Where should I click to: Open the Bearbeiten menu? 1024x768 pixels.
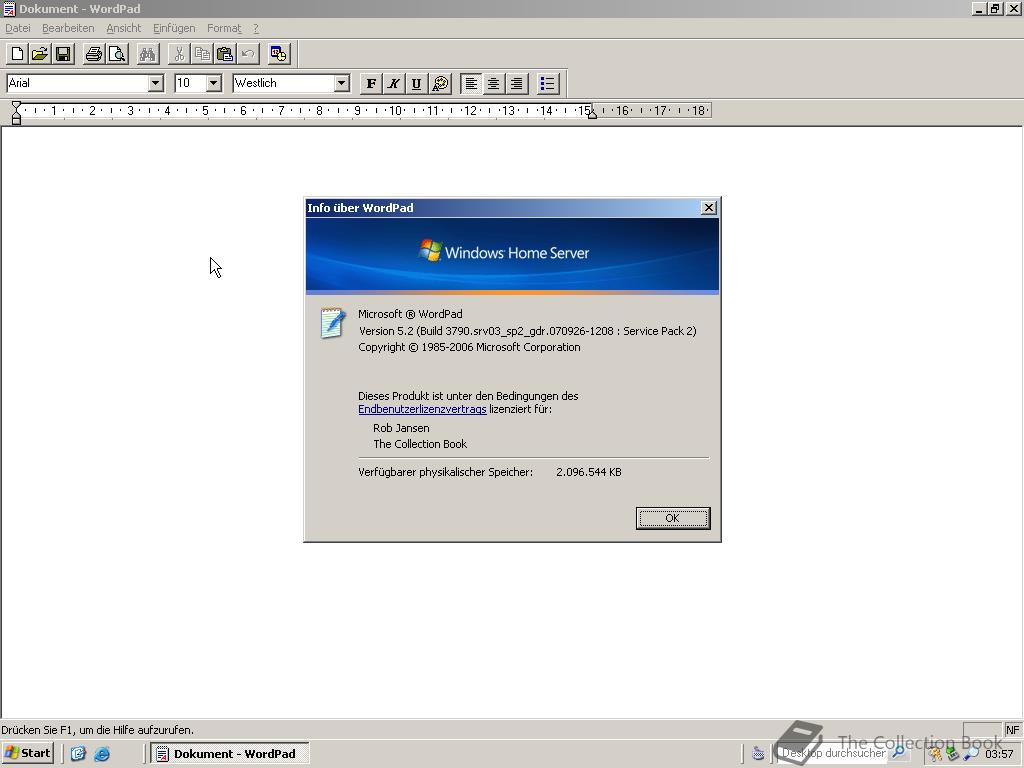click(x=68, y=28)
